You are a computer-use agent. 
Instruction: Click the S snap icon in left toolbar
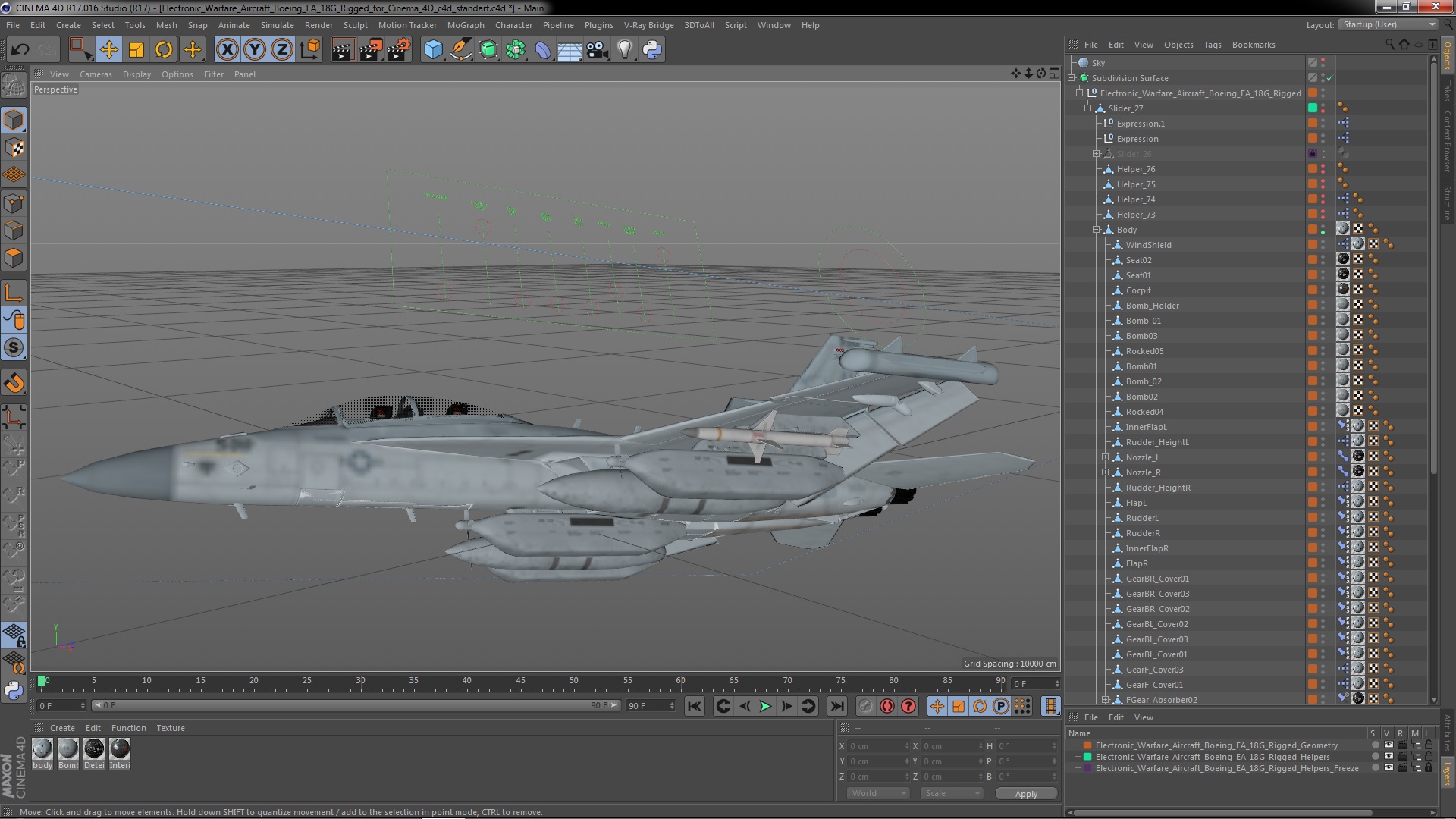point(14,348)
